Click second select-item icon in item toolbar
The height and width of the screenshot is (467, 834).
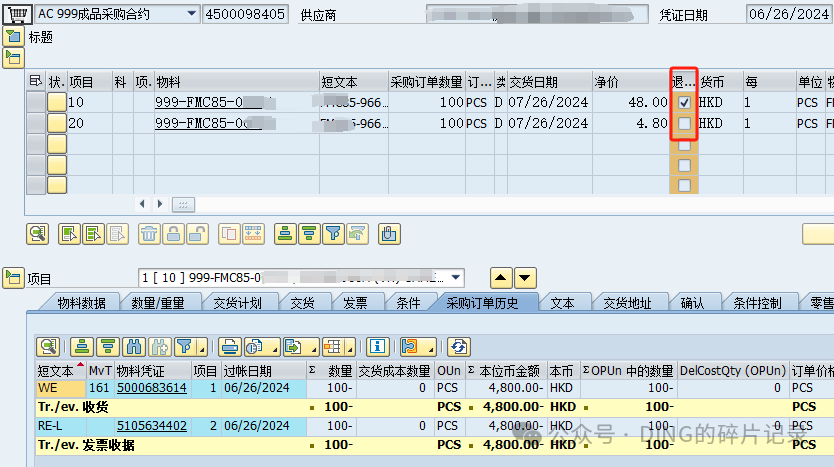pyautogui.click(x=94, y=234)
